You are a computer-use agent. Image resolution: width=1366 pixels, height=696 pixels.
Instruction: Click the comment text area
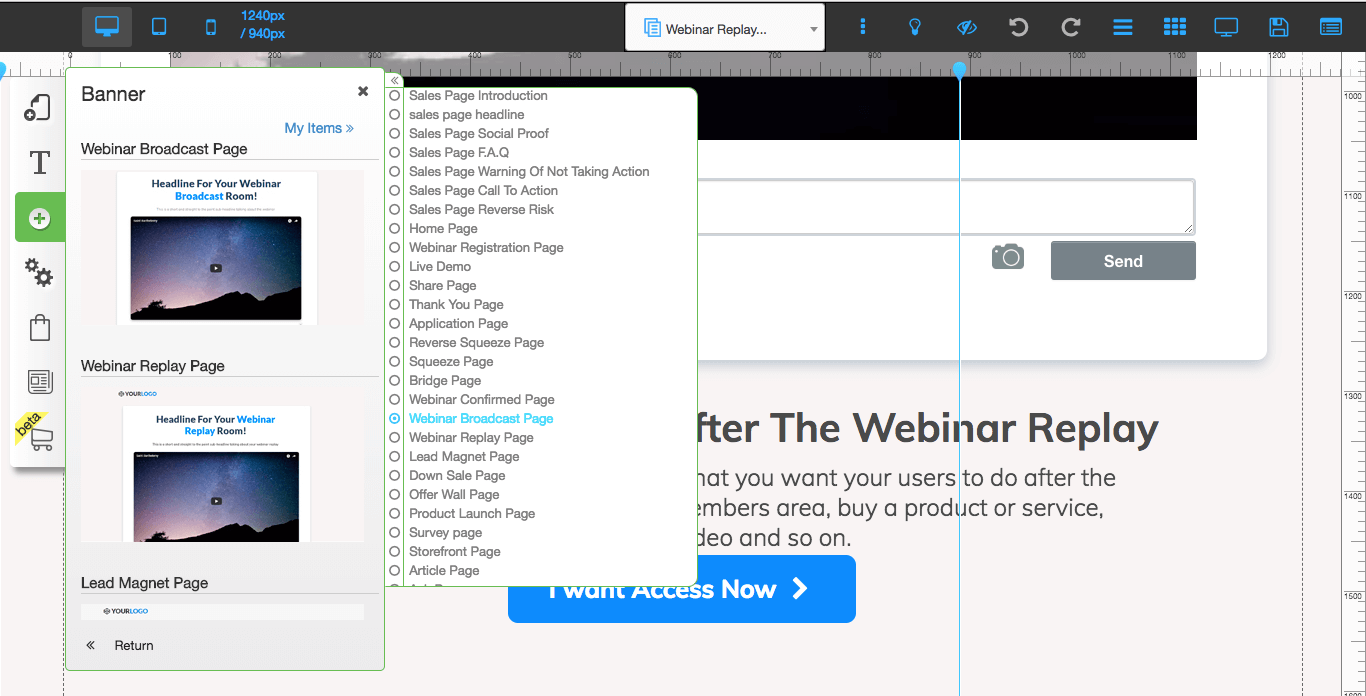[x=945, y=207]
